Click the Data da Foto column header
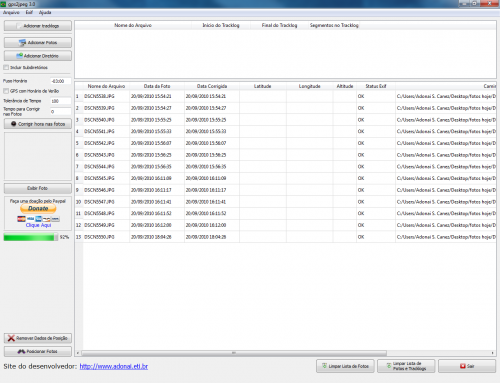Viewport: 500px width, 383px height. [157, 86]
